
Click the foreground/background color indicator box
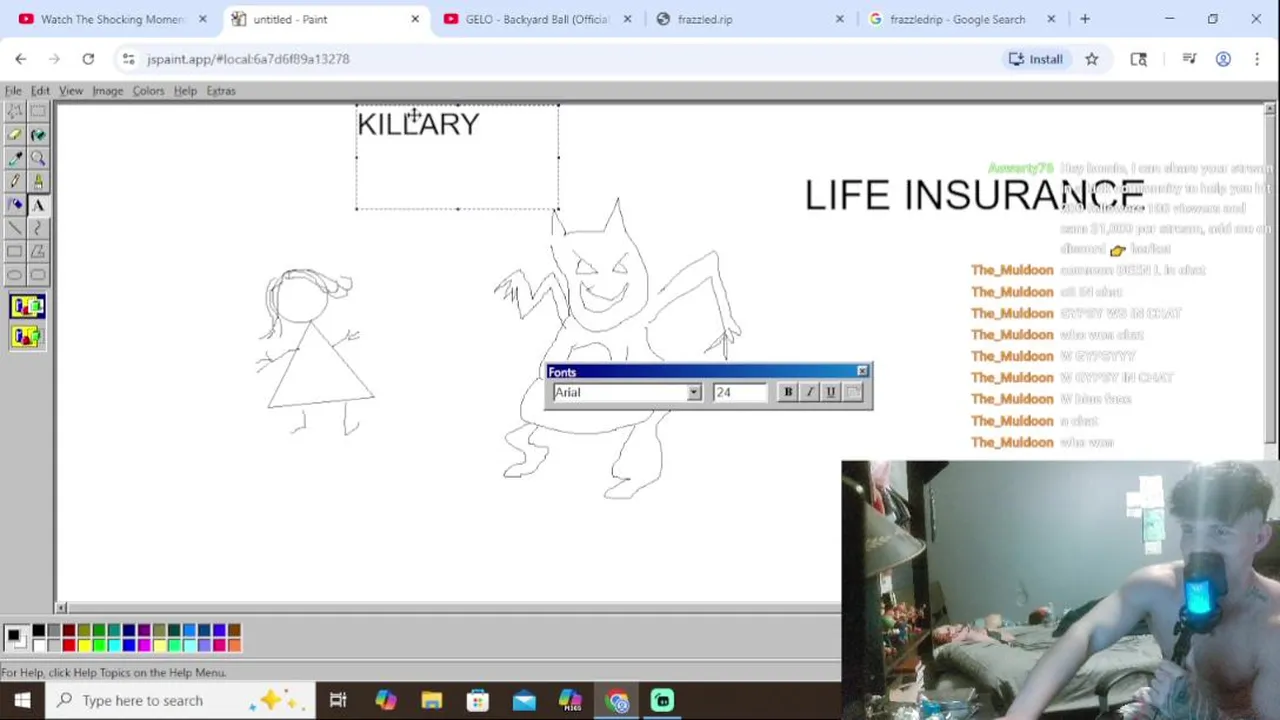16,637
